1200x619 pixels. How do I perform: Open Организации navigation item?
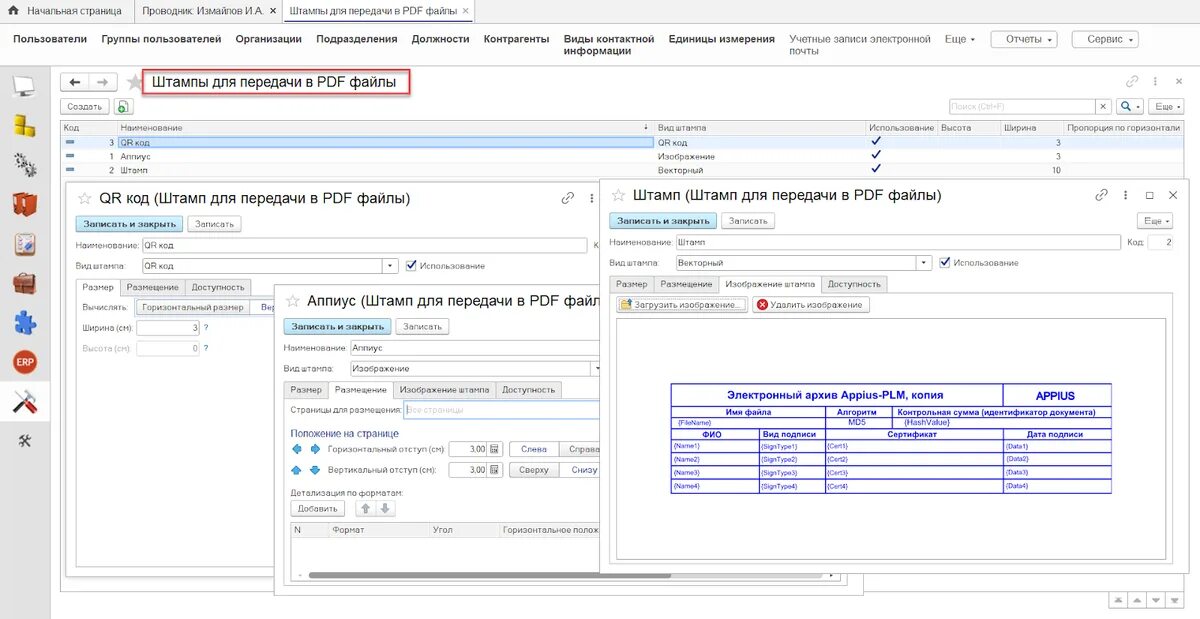pyautogui.click(x=269, y=39)
